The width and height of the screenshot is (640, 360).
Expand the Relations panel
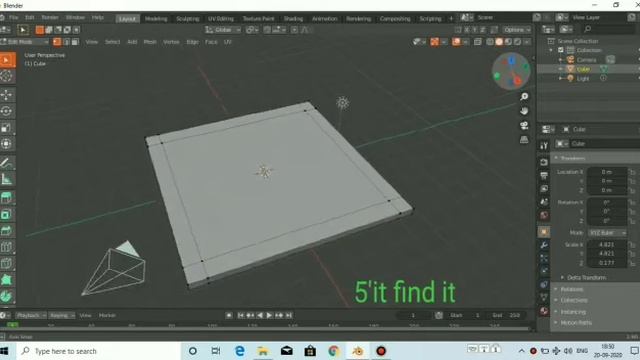[571, 289]
